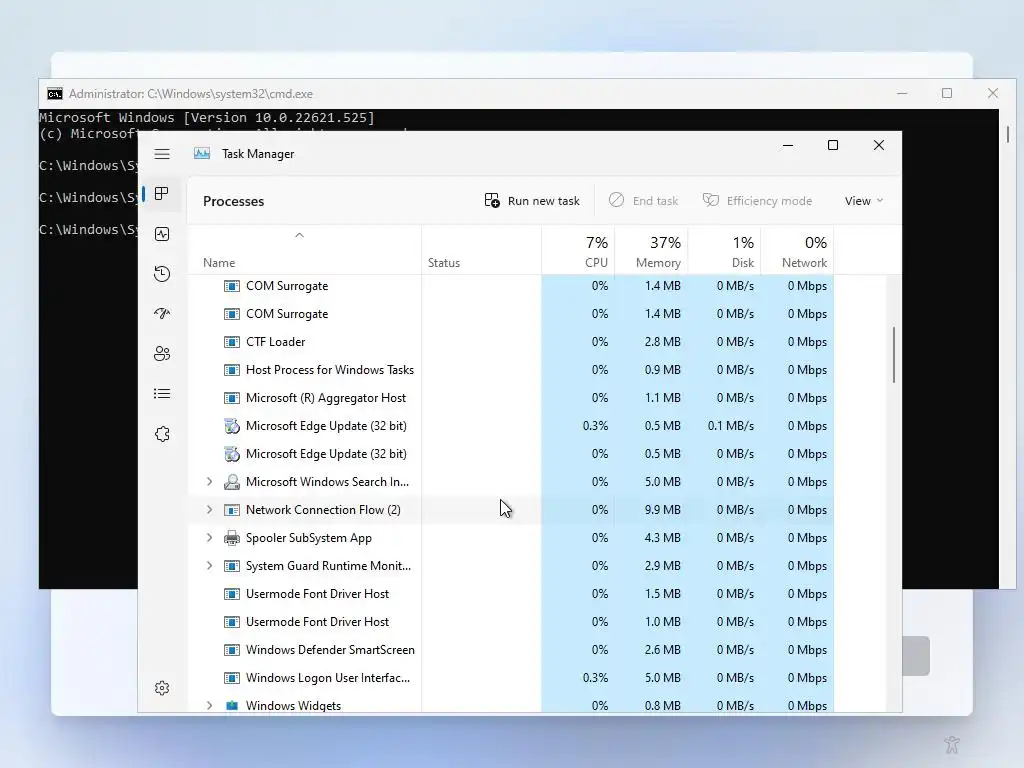Click the accessibility icon at bottom right
The height and width of the screenshot is (768, 1024).
click(x=952, y=744)
